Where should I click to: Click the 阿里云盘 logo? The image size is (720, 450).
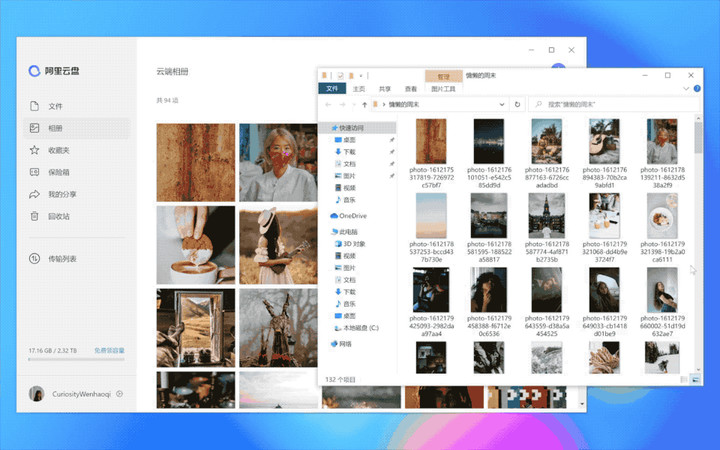point(54,71)
